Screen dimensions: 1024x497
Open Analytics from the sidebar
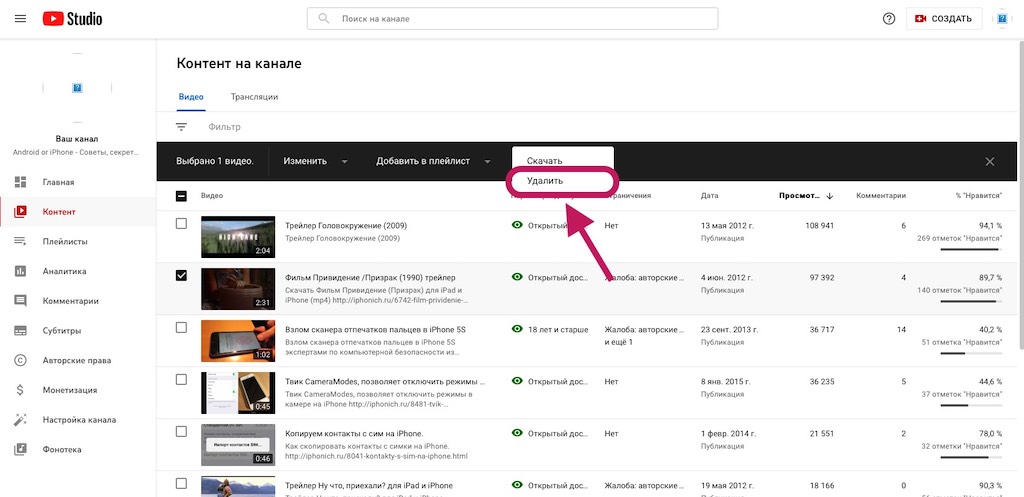point(64,271)
